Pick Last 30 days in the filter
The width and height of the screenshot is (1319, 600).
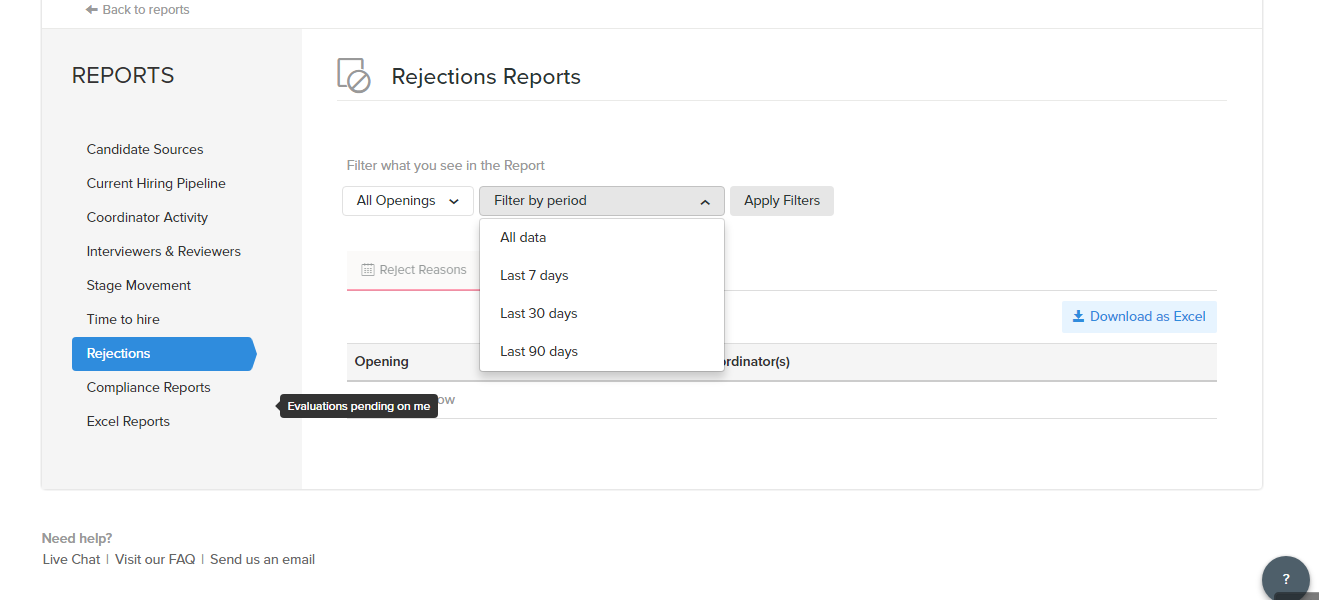[539, 314]
